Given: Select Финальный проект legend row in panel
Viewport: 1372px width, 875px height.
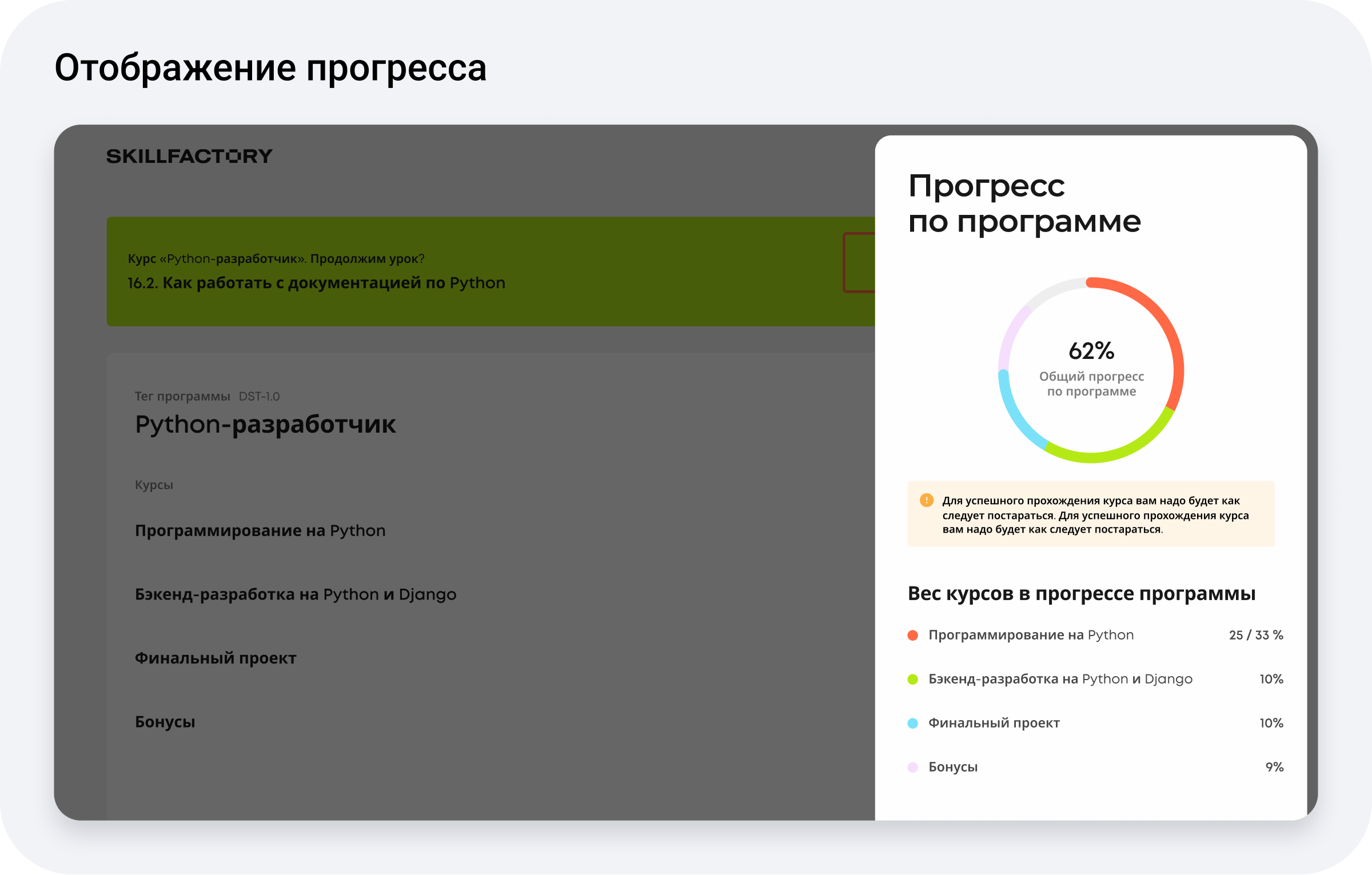Looking at the screenshot, I should (994, 723).
